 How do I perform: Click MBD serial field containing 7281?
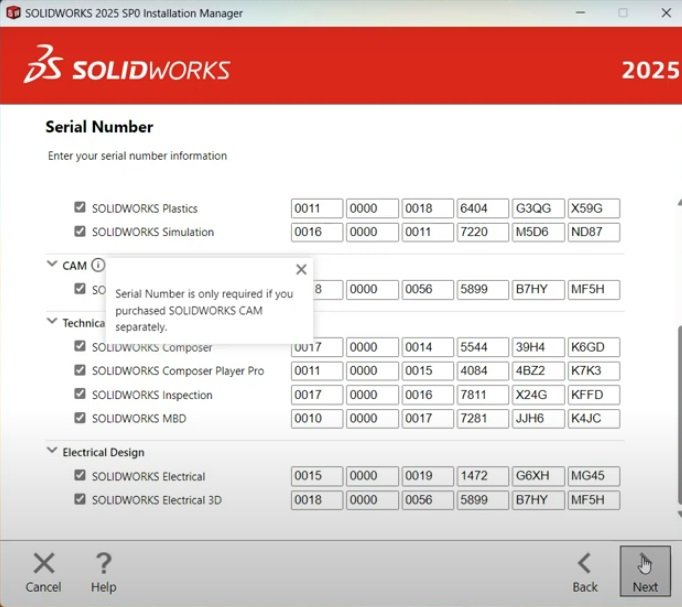(x=482, y=419)
